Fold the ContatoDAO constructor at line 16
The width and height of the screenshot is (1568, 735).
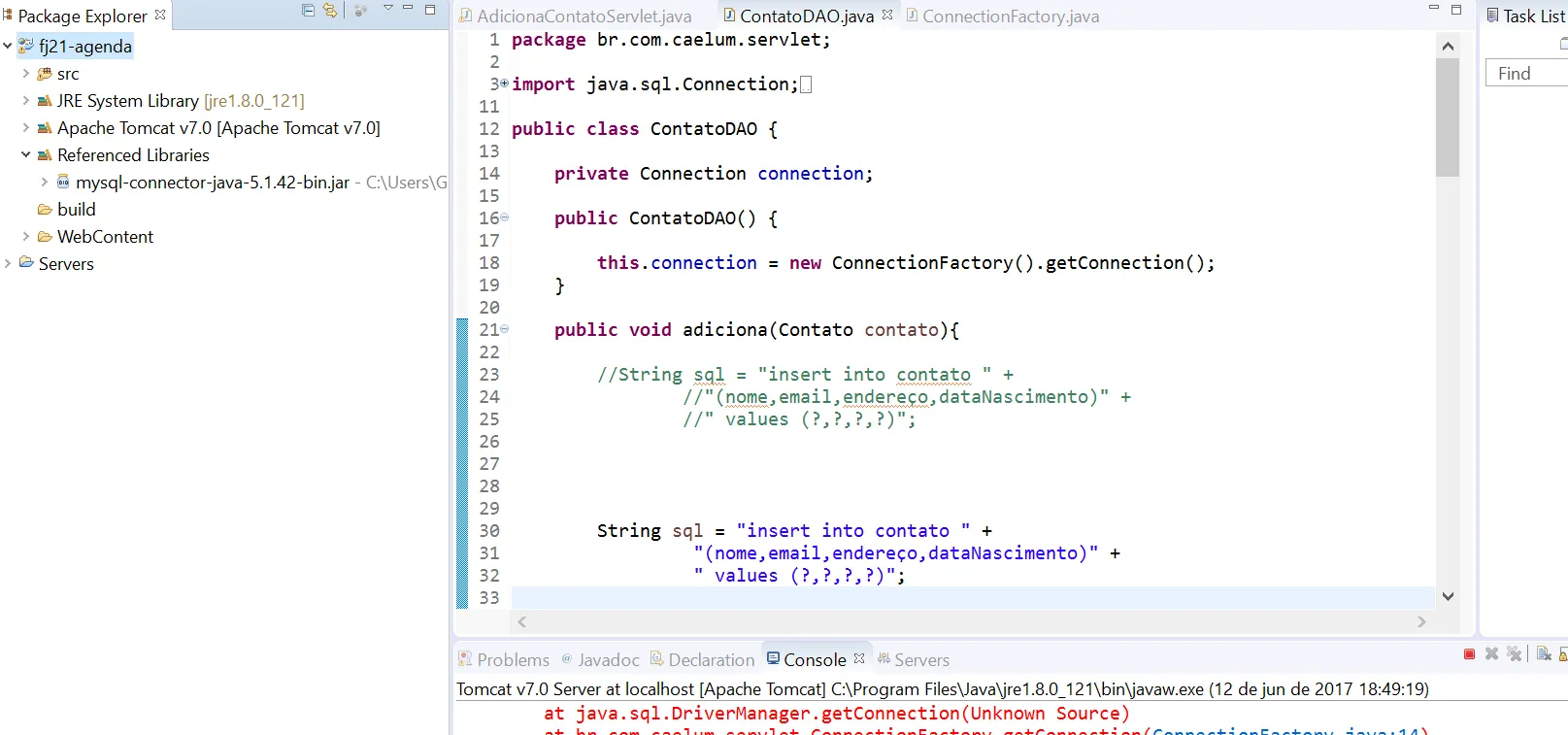504,217
